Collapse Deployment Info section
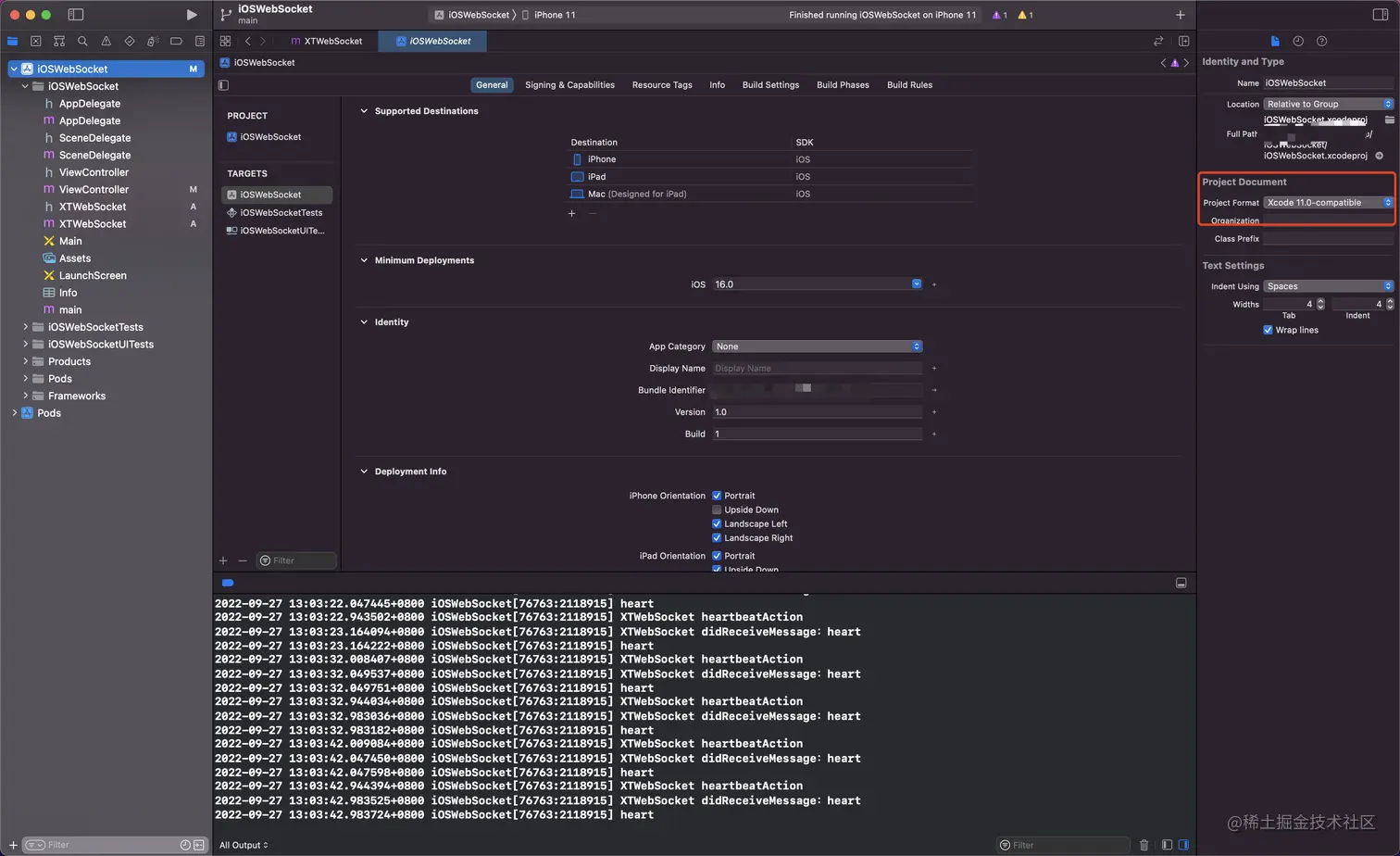Image resolution: width=1400 pixels, height=856 pixels. tap(364, 472)
